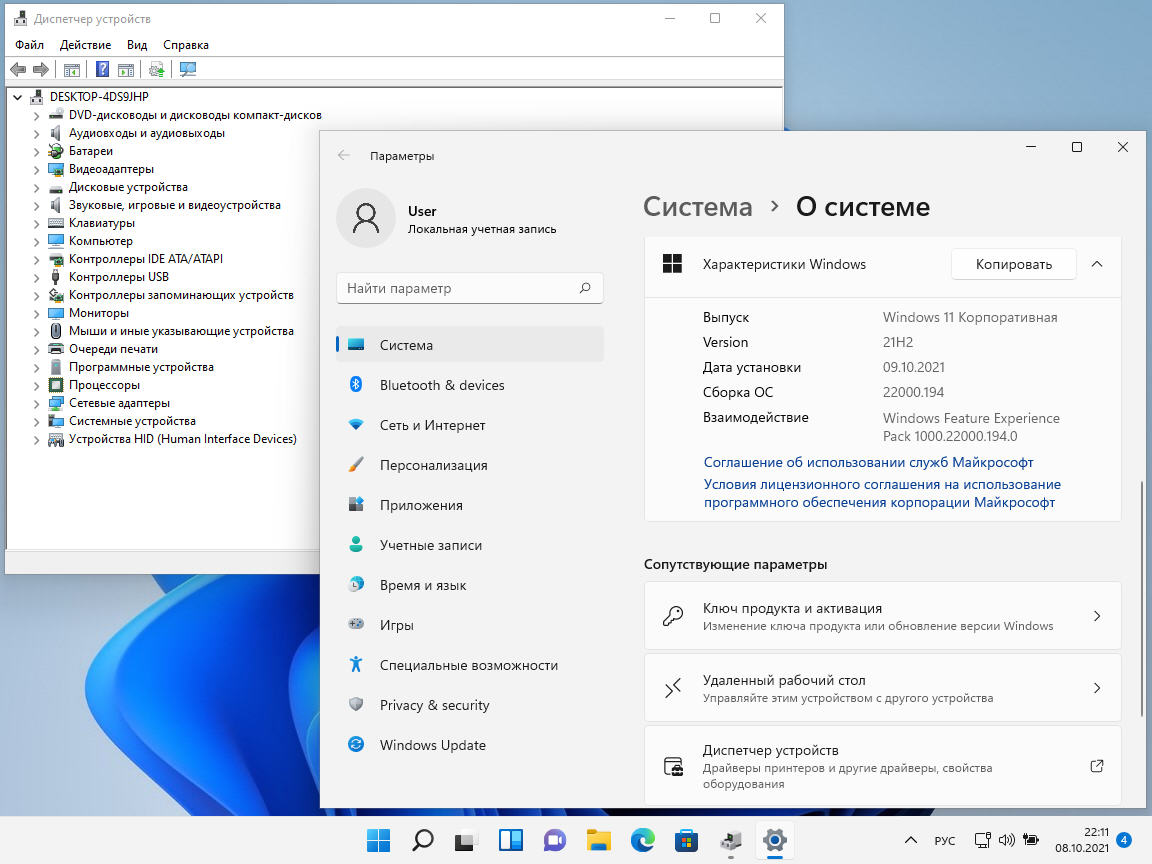Open the Вид menu in Device Manager
The image size is (1152, 864).
(x=137, y=45)
